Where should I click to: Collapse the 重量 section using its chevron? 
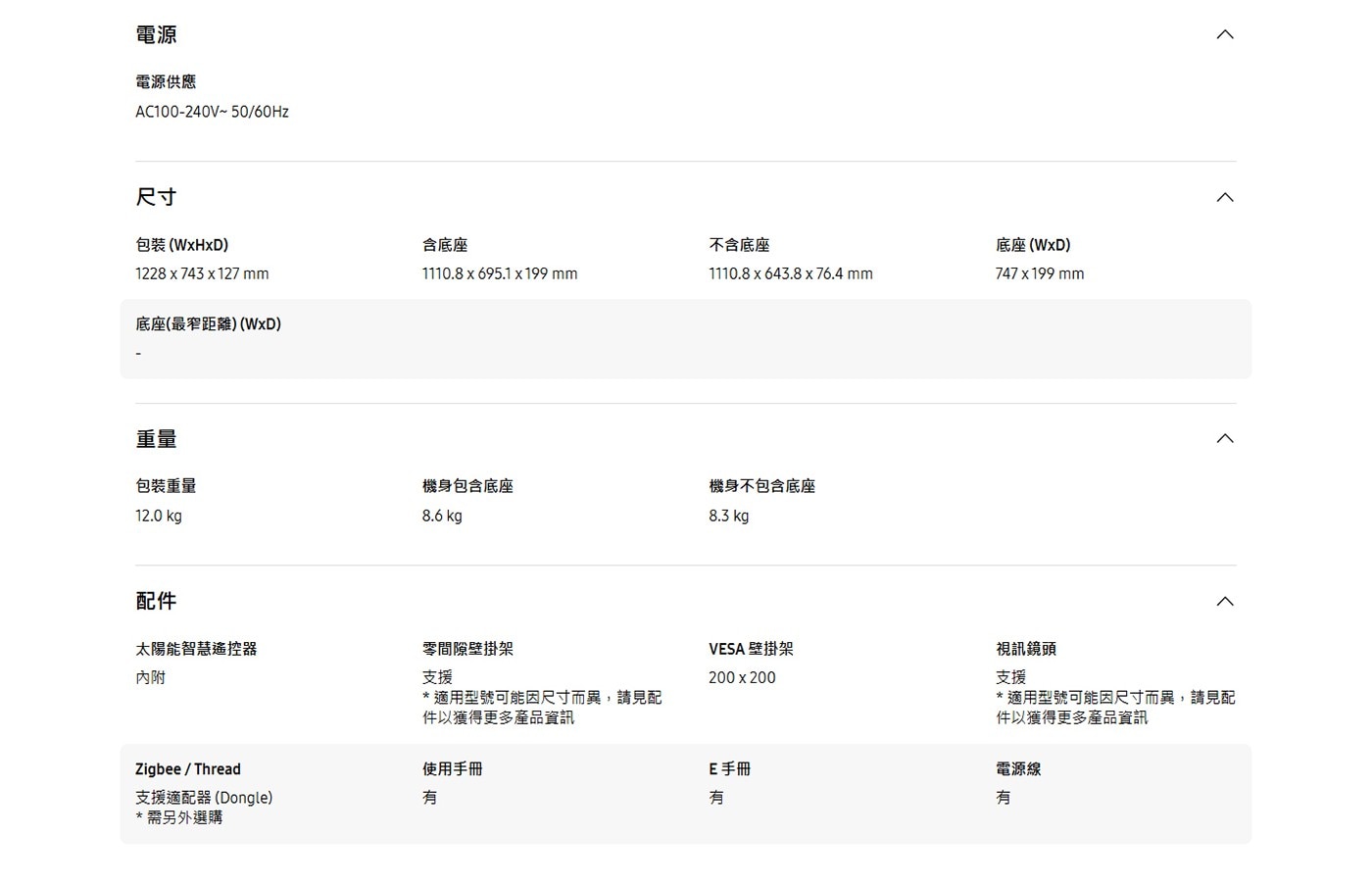coord(1224,439)
